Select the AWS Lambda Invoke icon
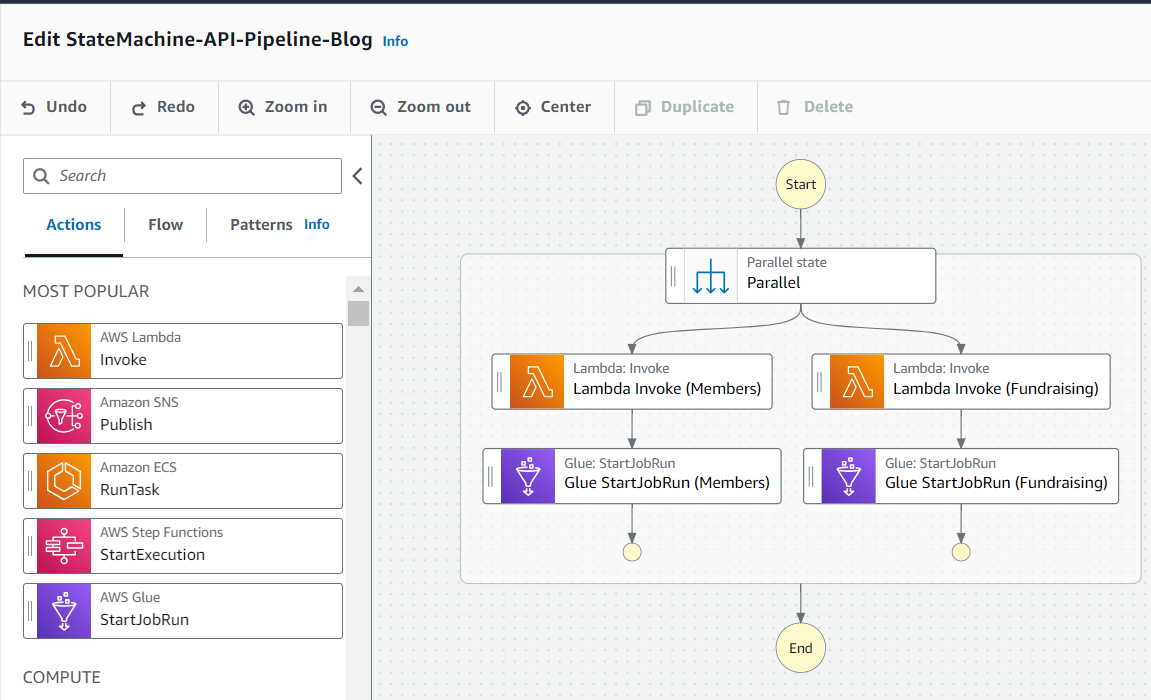1151x700 pixels. tap(64, 351)
